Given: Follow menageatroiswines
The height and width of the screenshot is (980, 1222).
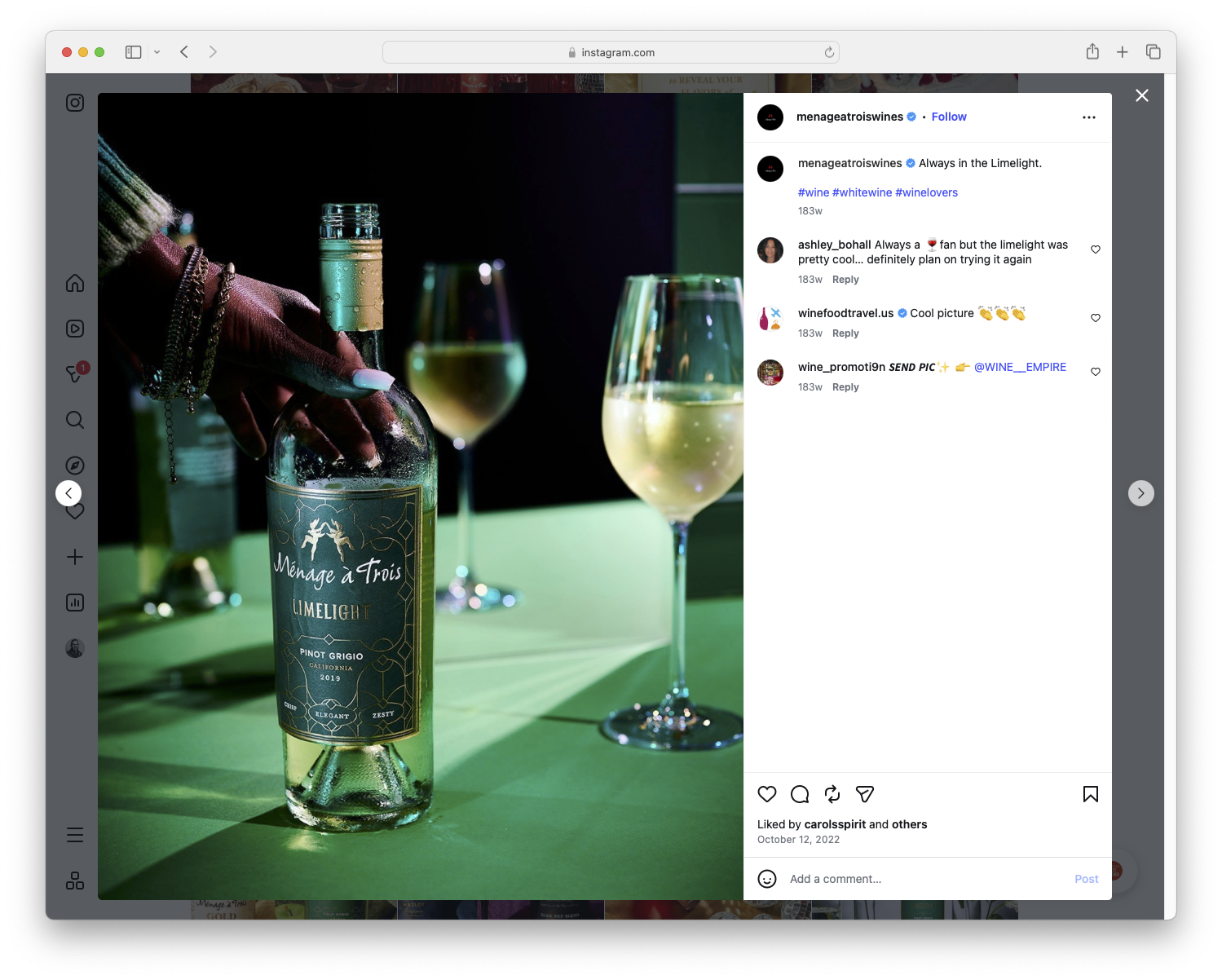Looking at the screenshot, I should tap(948, 117).
